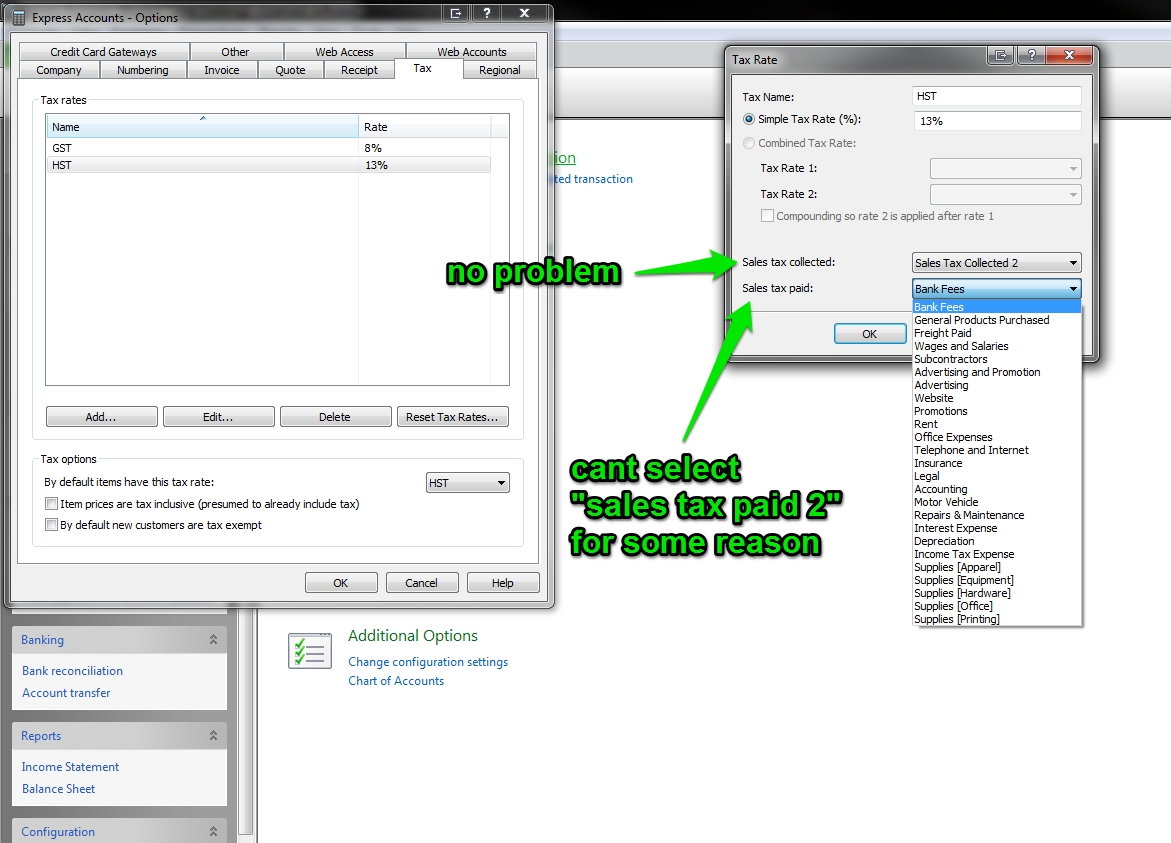The height and width of the screenshot is (843, 1171).
Task: Open the Credit Card Gateways tab
Action: click(x=104, y=52)
